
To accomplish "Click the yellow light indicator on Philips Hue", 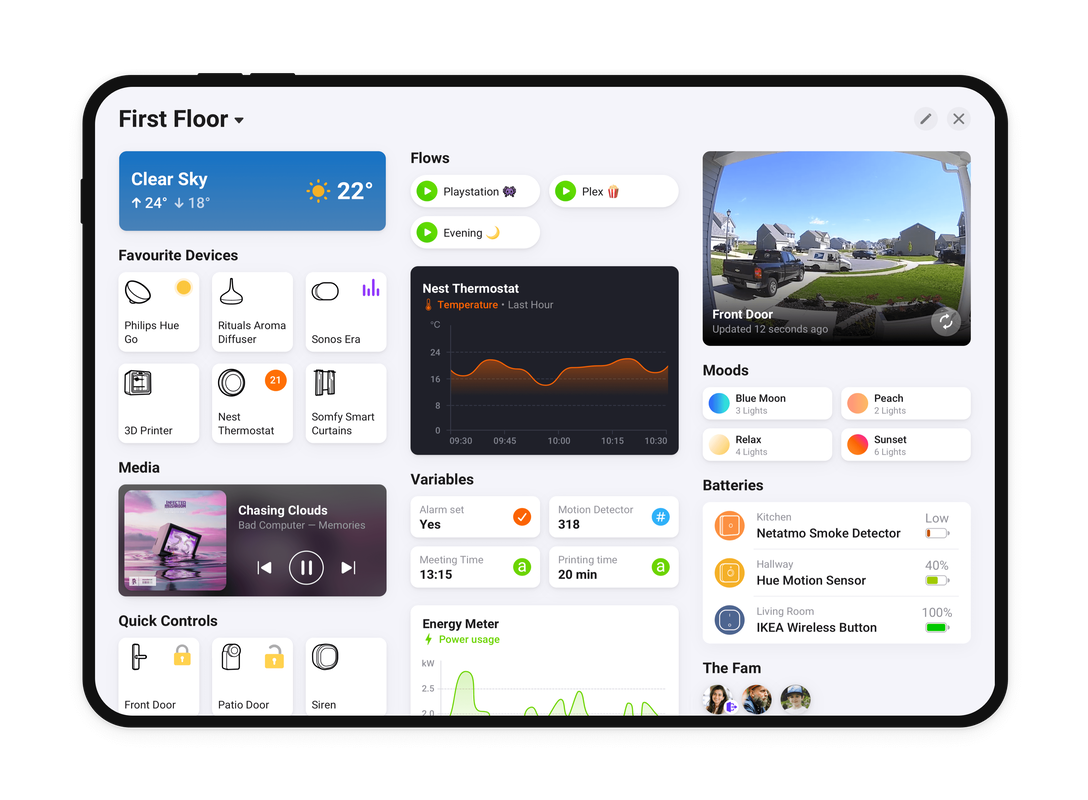I will (183, 287).
